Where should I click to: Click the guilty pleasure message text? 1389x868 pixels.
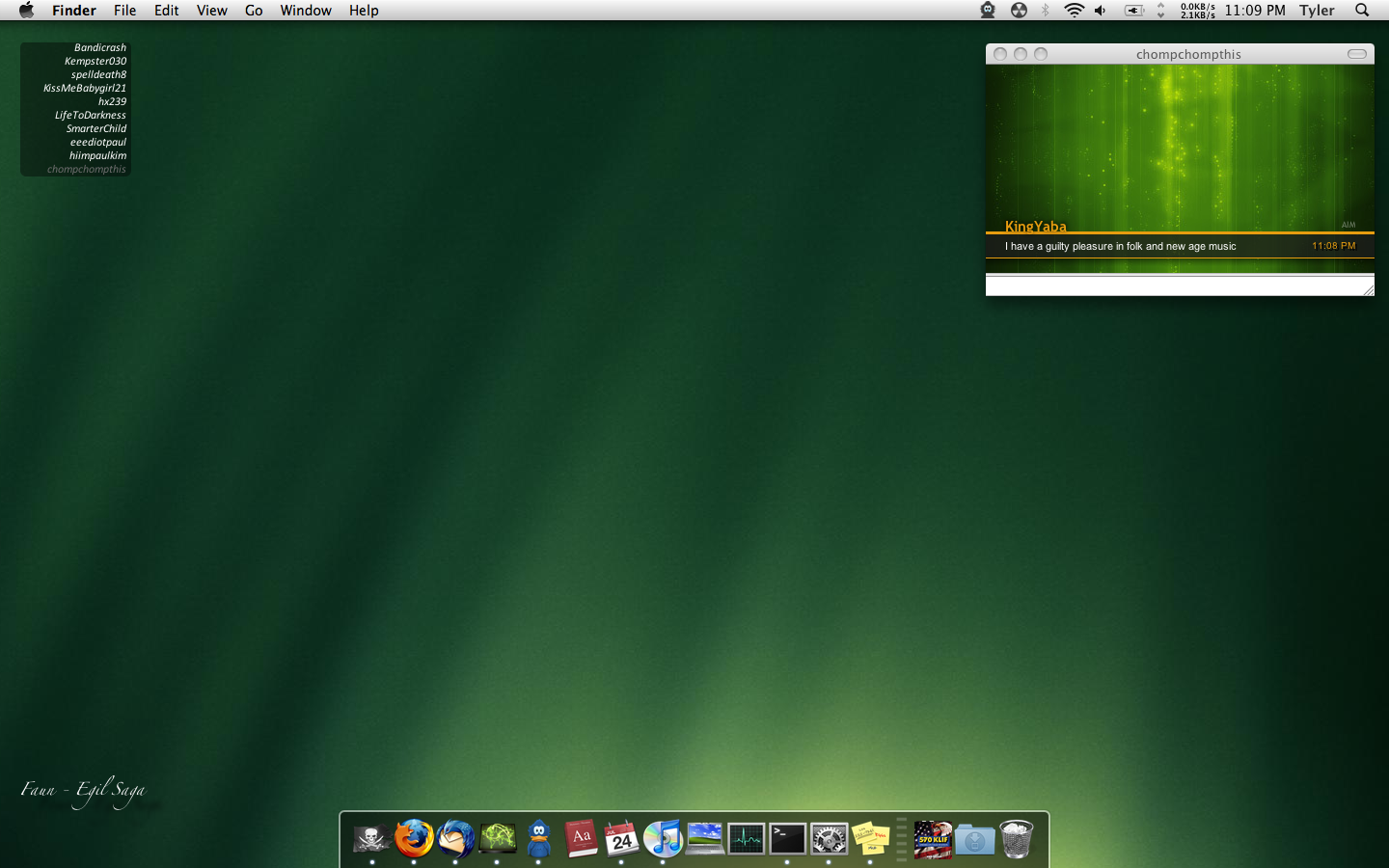[x=1120, y=246]
